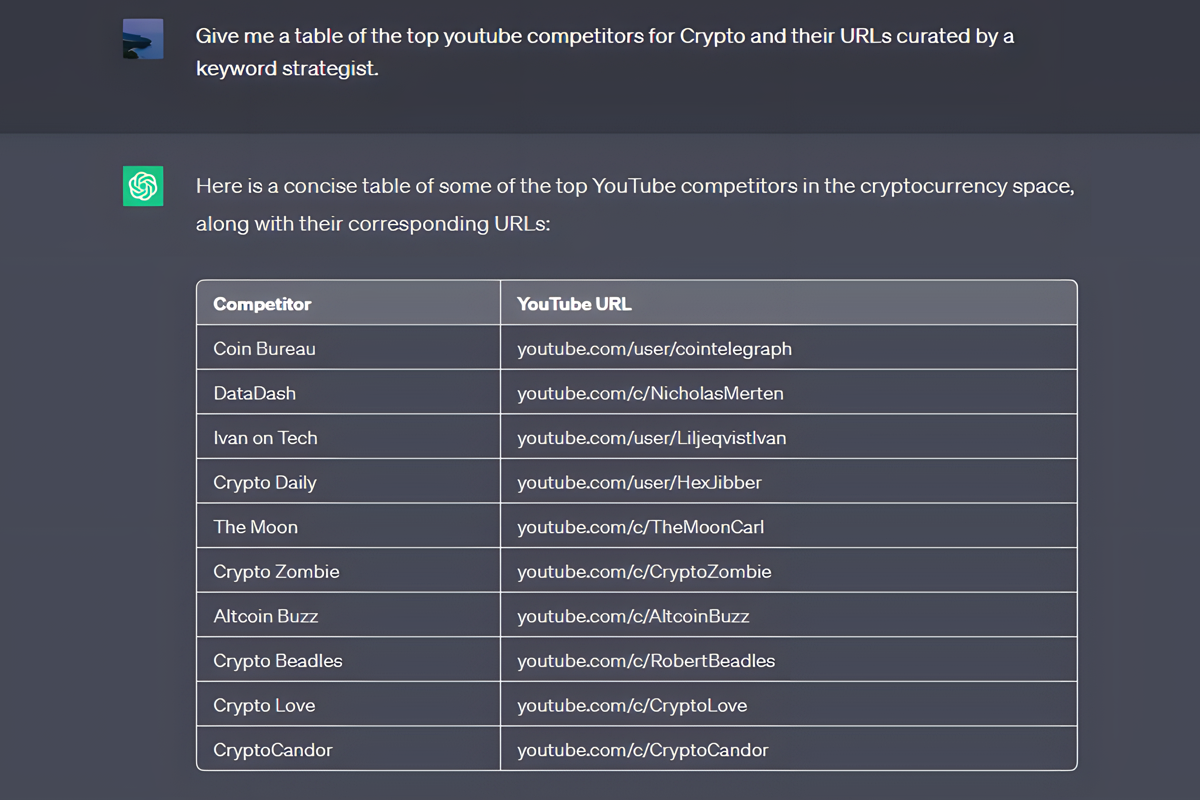Open the DataDash channel link NicholasMerten

[x=649, y=393]
